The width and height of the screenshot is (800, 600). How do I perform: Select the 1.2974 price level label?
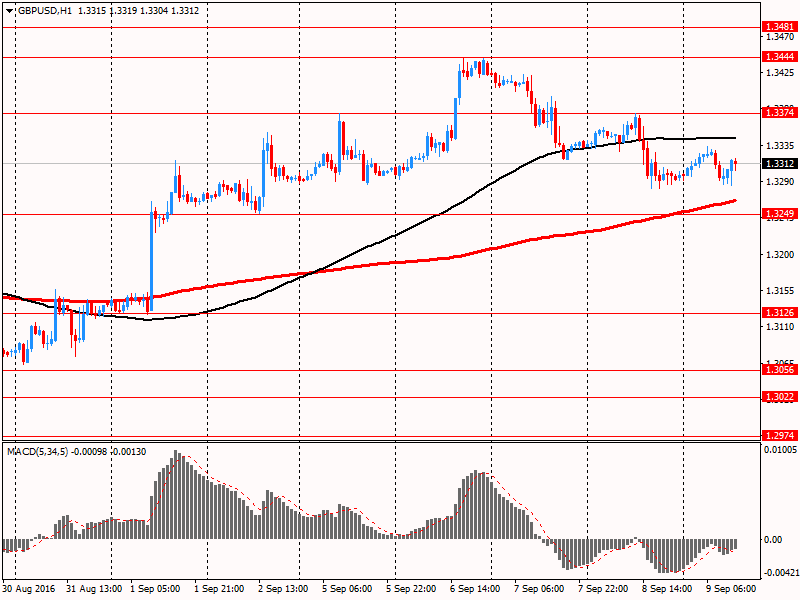pos(780,436)
